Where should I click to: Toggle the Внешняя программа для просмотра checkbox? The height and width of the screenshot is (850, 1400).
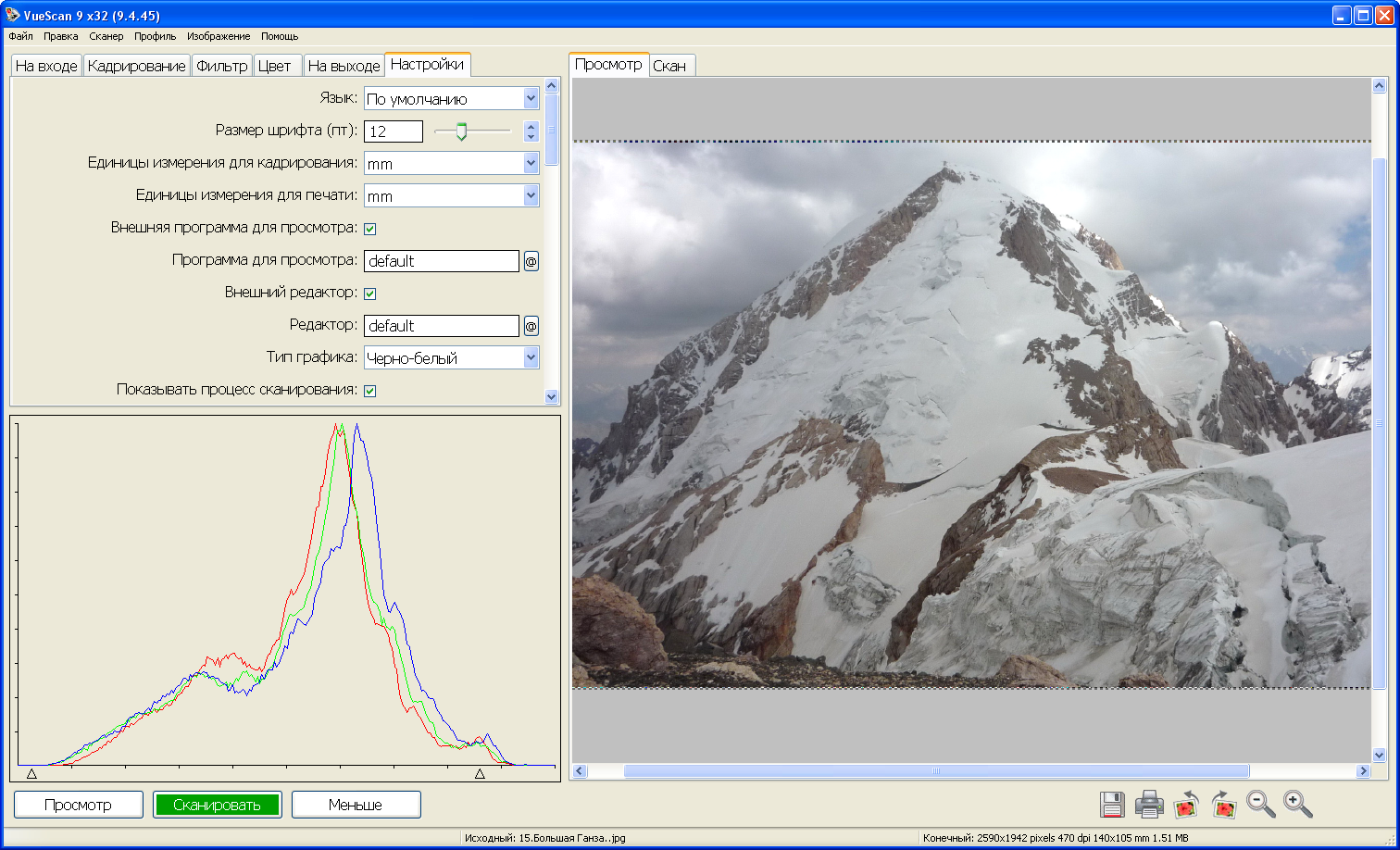pos(370,229)
